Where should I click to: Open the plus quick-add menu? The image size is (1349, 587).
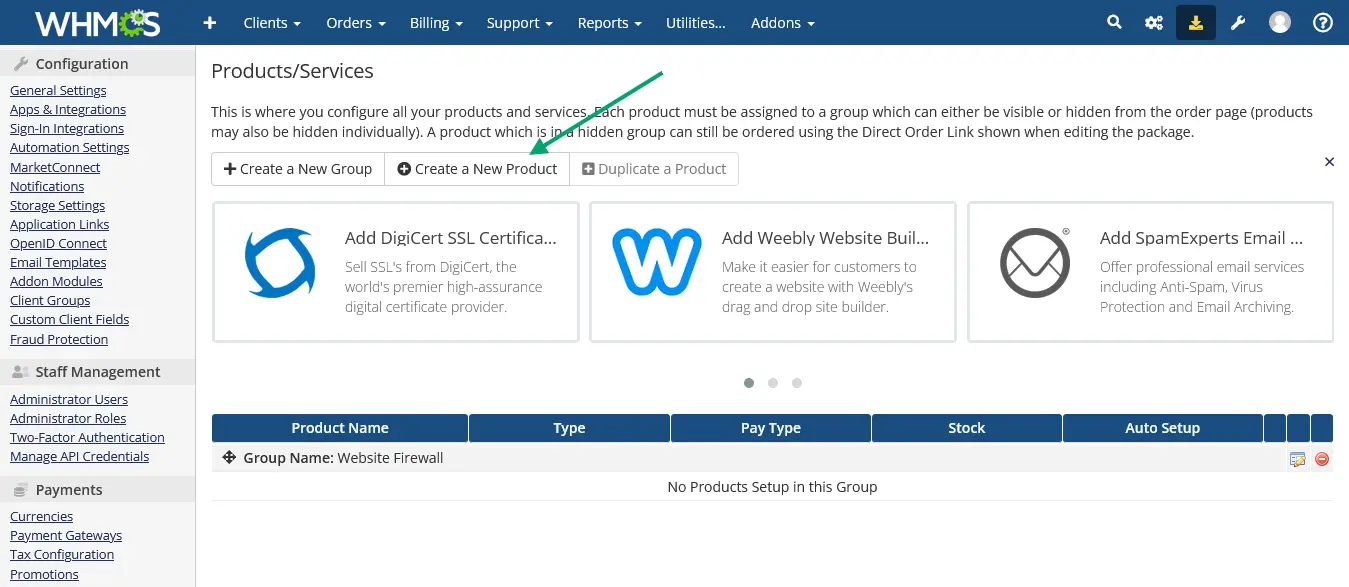[x=210, y=22]
